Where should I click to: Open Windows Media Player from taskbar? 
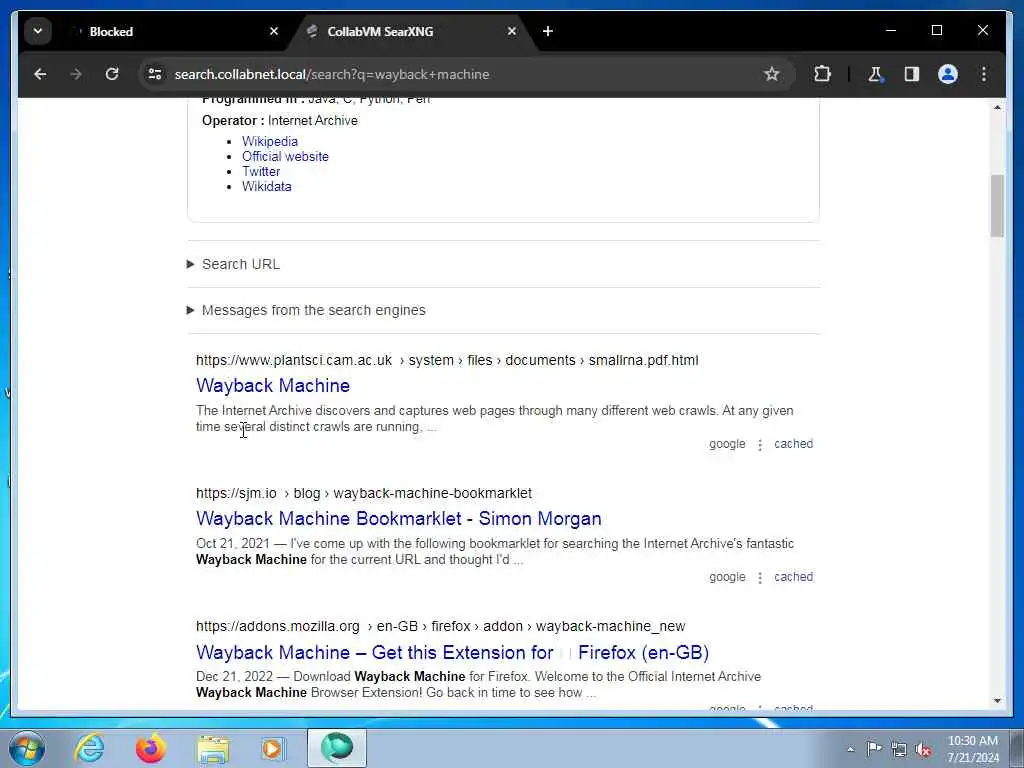tap(273, 748)
